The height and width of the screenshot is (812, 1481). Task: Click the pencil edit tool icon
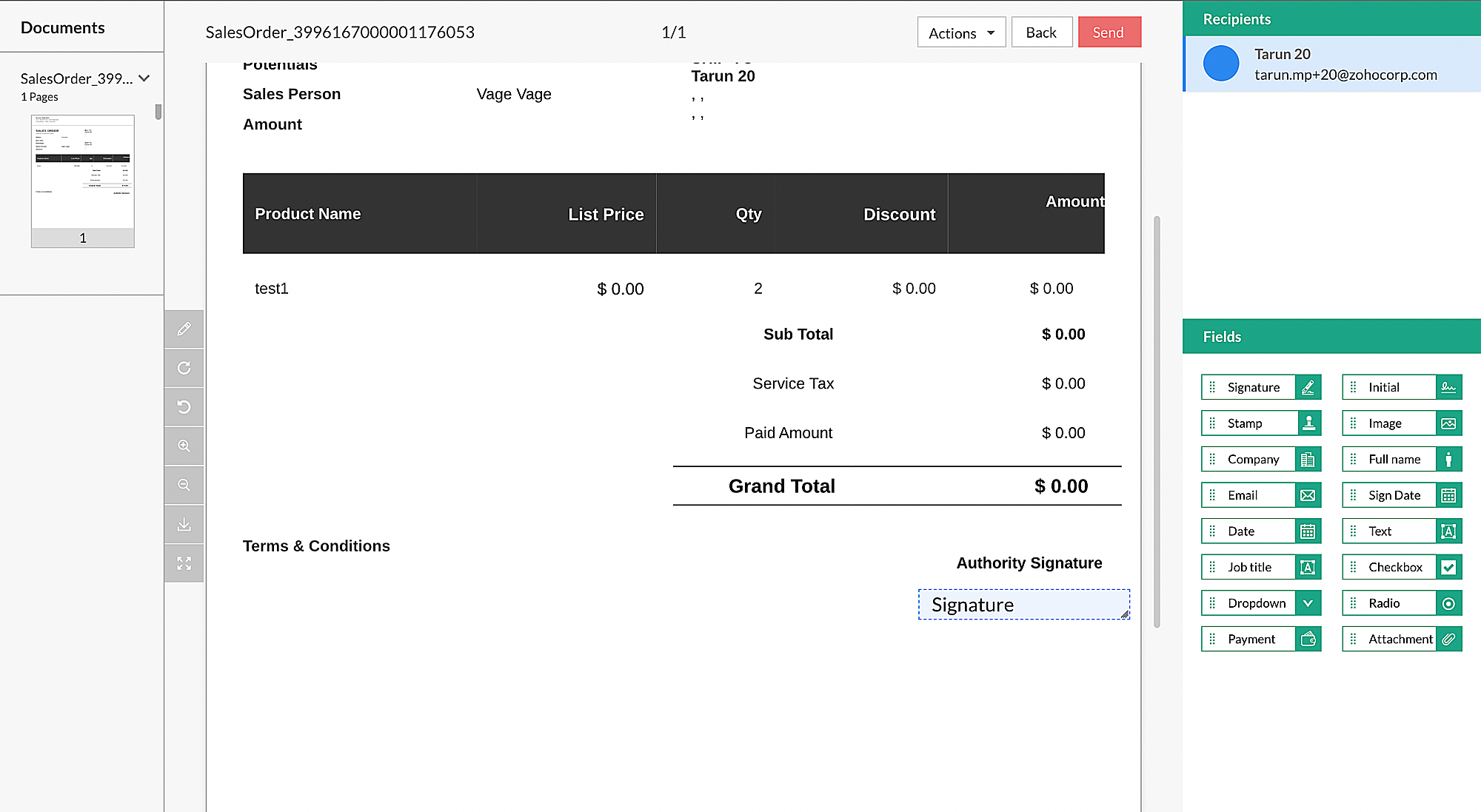pyautogui.click(x=184, y=329)
